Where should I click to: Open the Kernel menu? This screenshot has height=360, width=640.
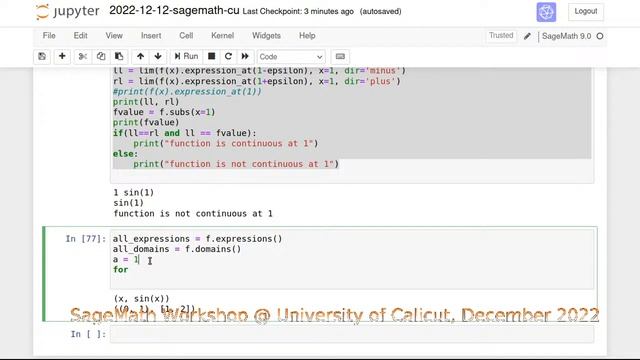[x=222, y=36]
